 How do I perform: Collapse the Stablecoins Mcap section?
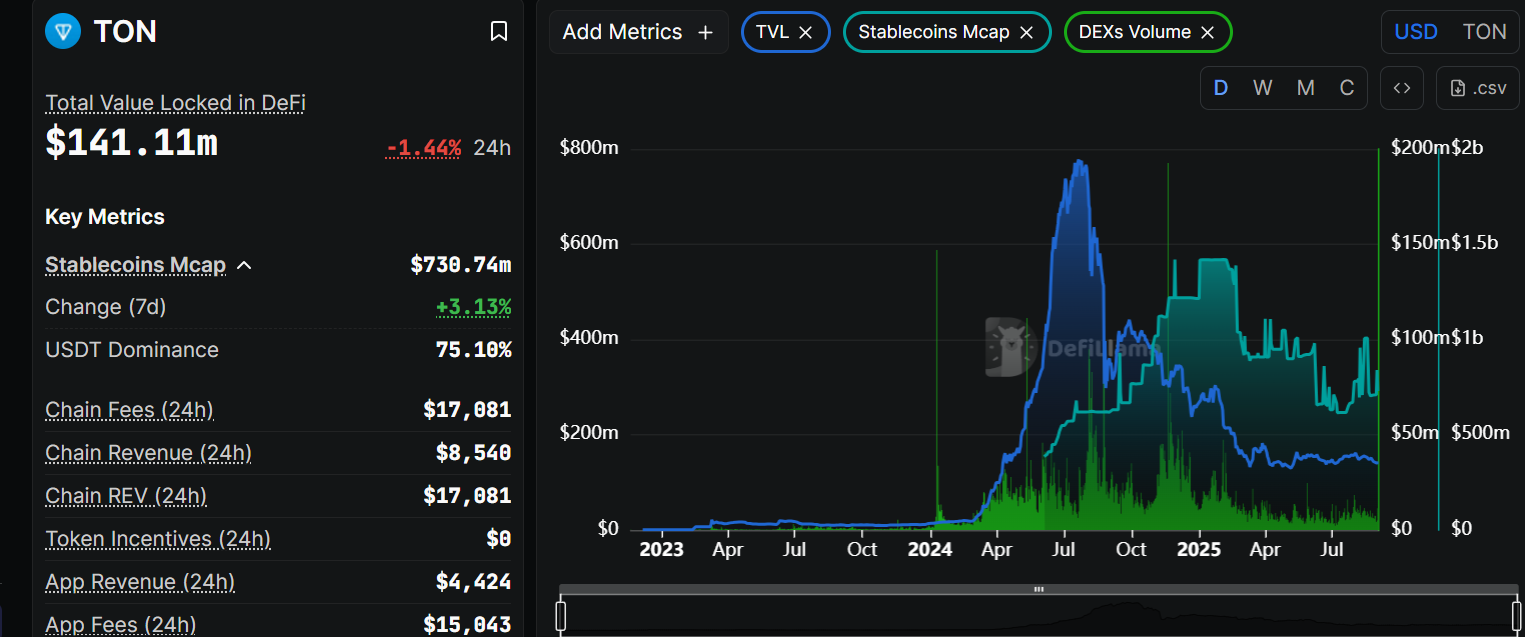point(244,265)
